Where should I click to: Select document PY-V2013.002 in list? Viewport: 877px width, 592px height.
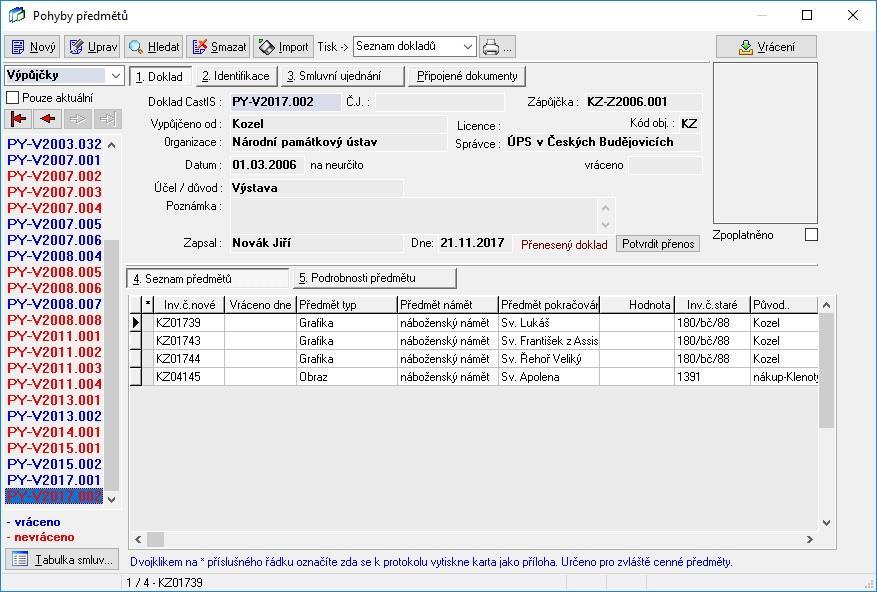point(54,416)
